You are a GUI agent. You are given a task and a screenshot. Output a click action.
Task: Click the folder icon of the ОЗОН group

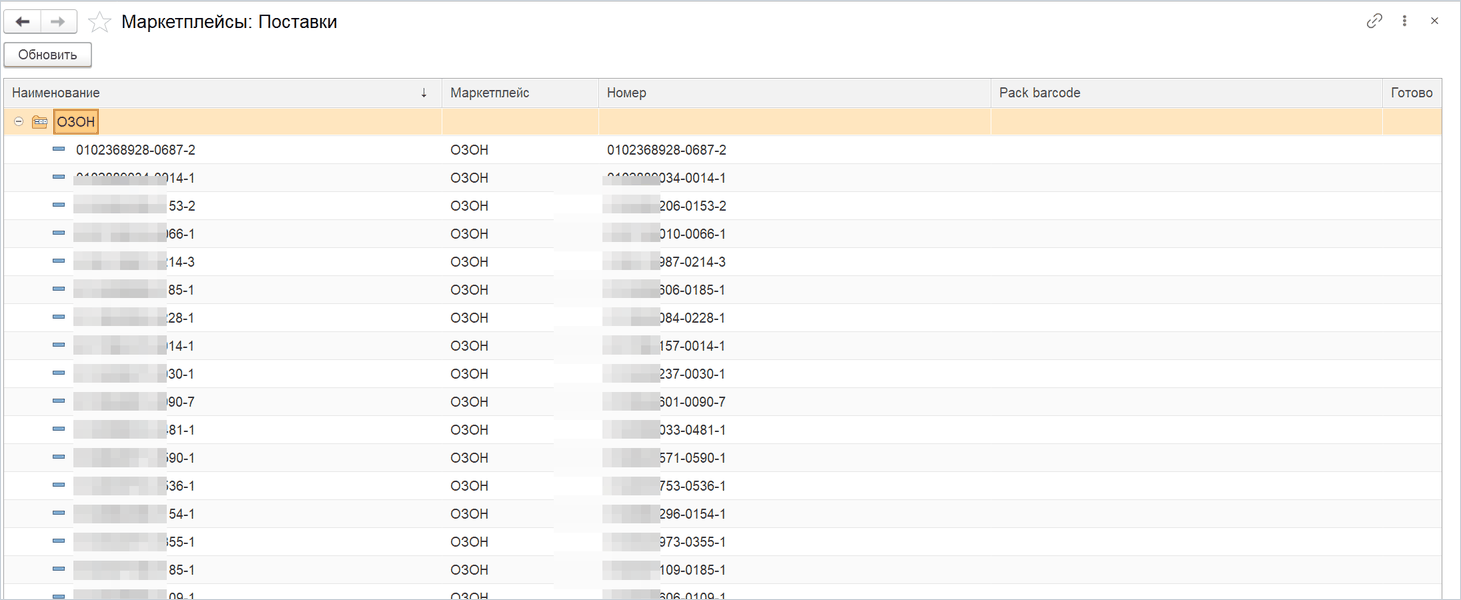(39, 122)
